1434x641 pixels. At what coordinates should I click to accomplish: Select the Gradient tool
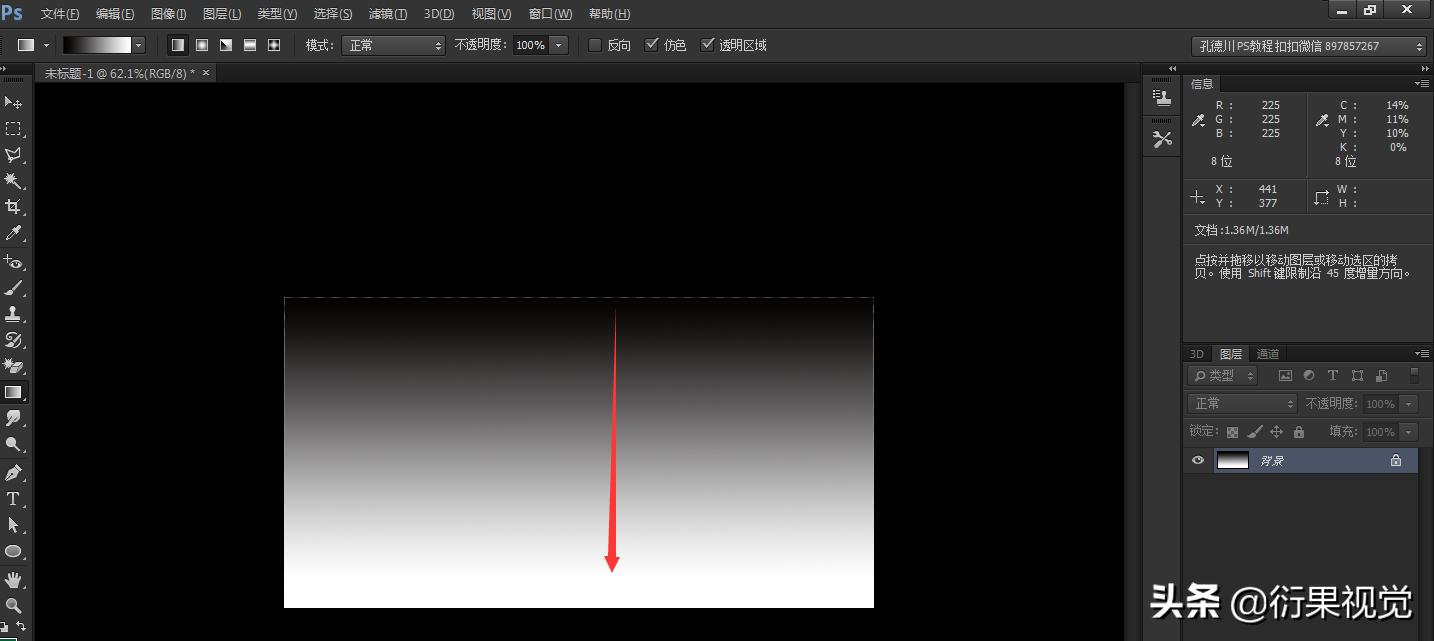coord(14,392)
